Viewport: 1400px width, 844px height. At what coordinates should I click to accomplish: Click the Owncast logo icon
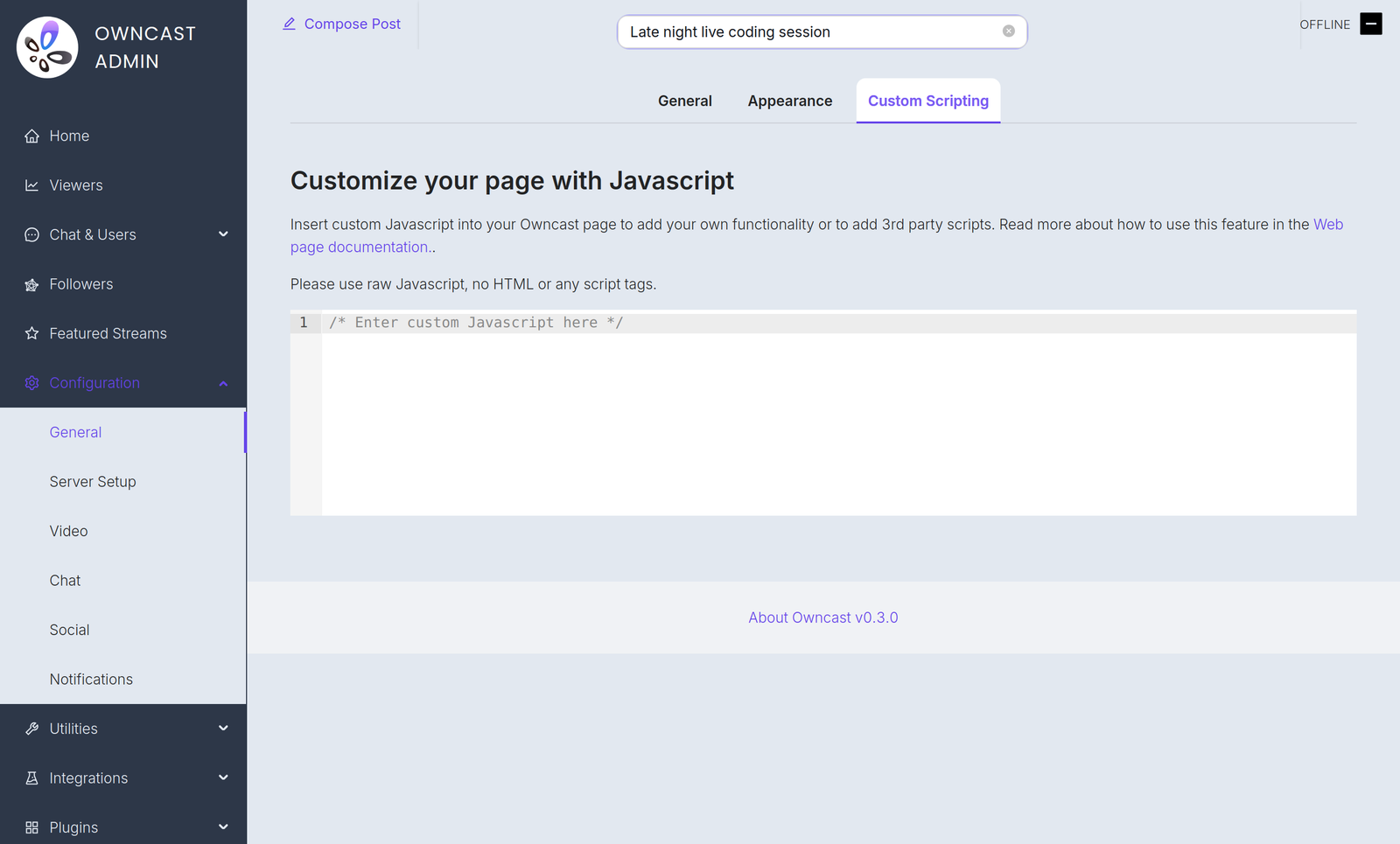coord(47,47)
